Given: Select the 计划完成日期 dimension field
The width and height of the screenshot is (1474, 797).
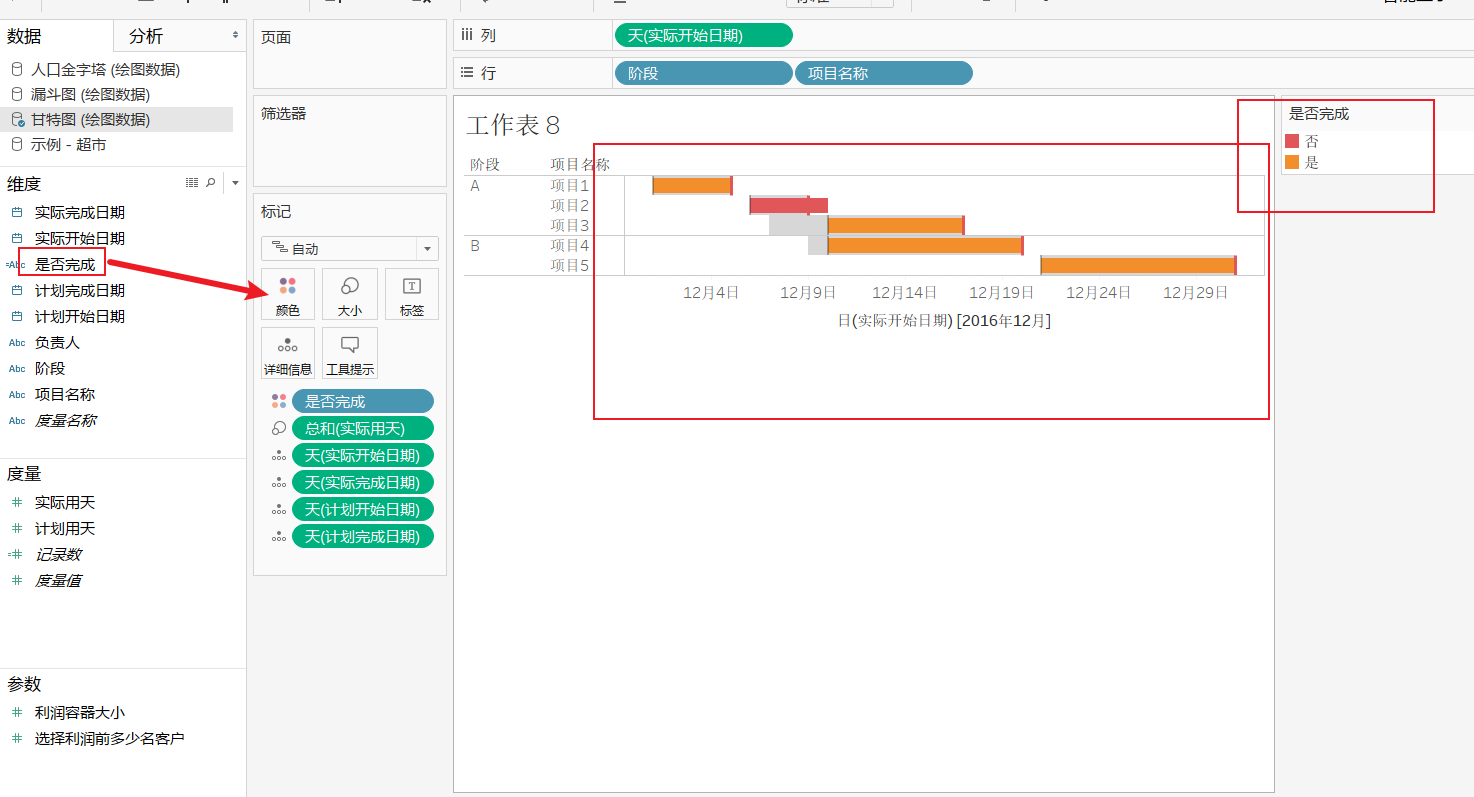Looking at the screenshot, I should click(x=80, y=290).
